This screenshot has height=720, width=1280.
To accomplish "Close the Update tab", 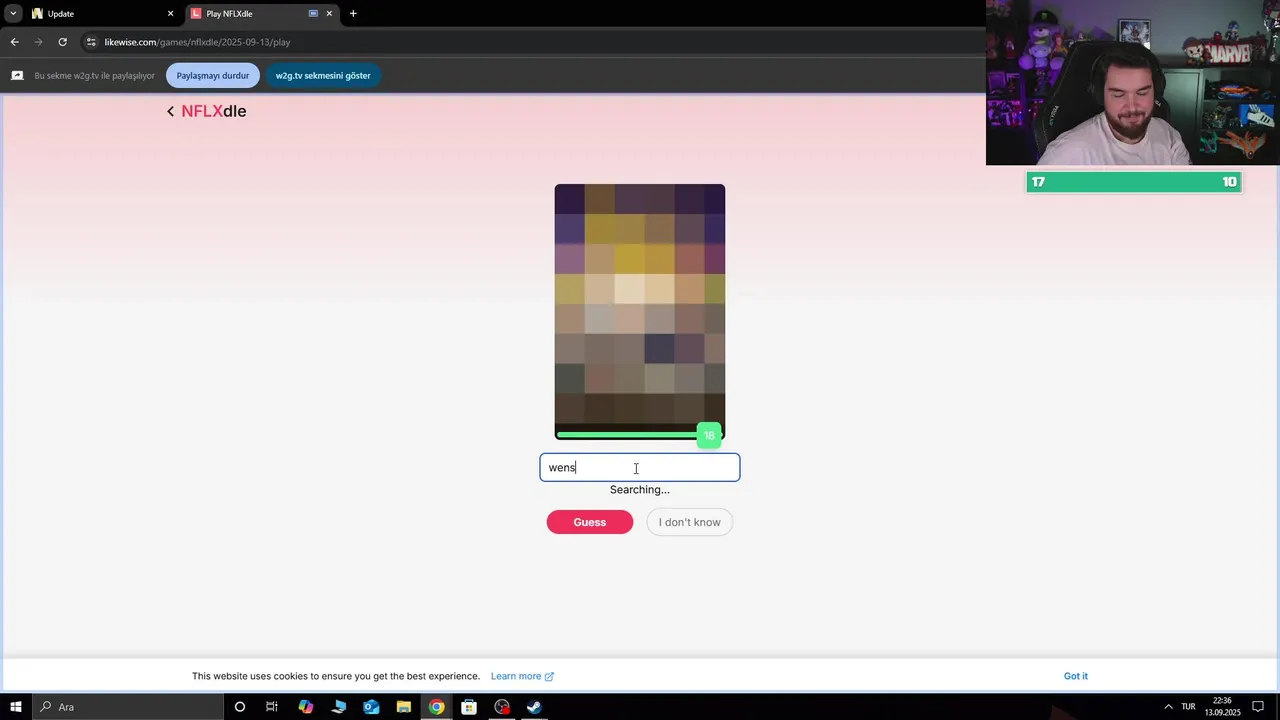I will coord(170,14).
